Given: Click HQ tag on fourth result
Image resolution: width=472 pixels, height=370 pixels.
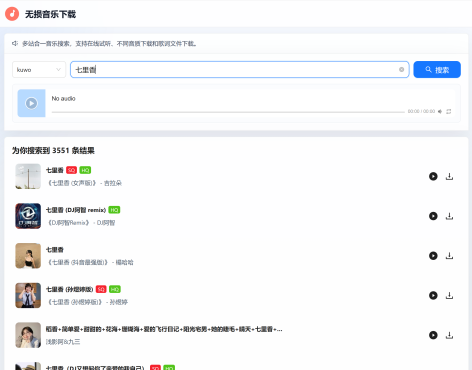Looking at the screenshot, I should coord(115,289).
